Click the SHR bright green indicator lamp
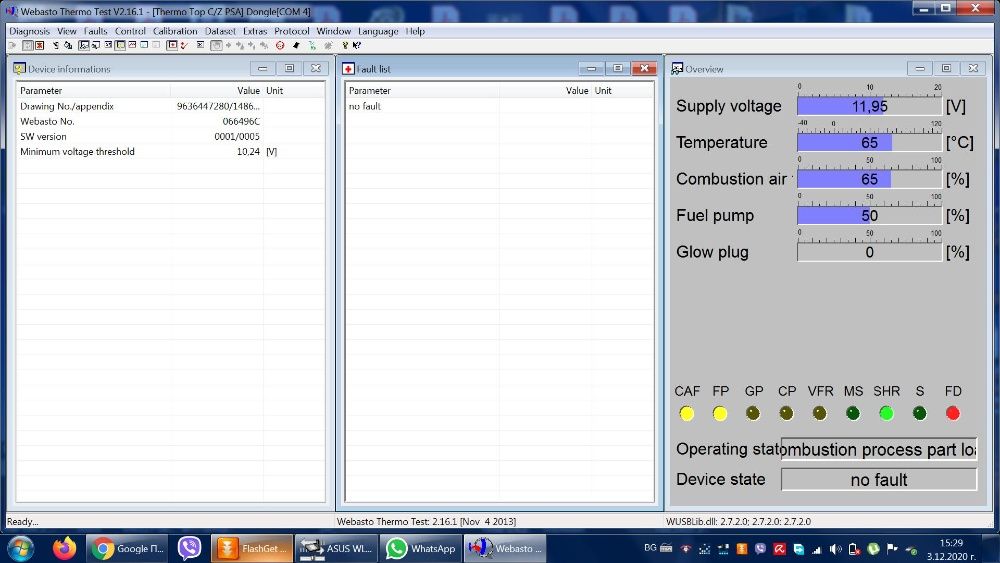This screenshot has height=563, width=1000. pyautogui.click(x=886, y=414)
